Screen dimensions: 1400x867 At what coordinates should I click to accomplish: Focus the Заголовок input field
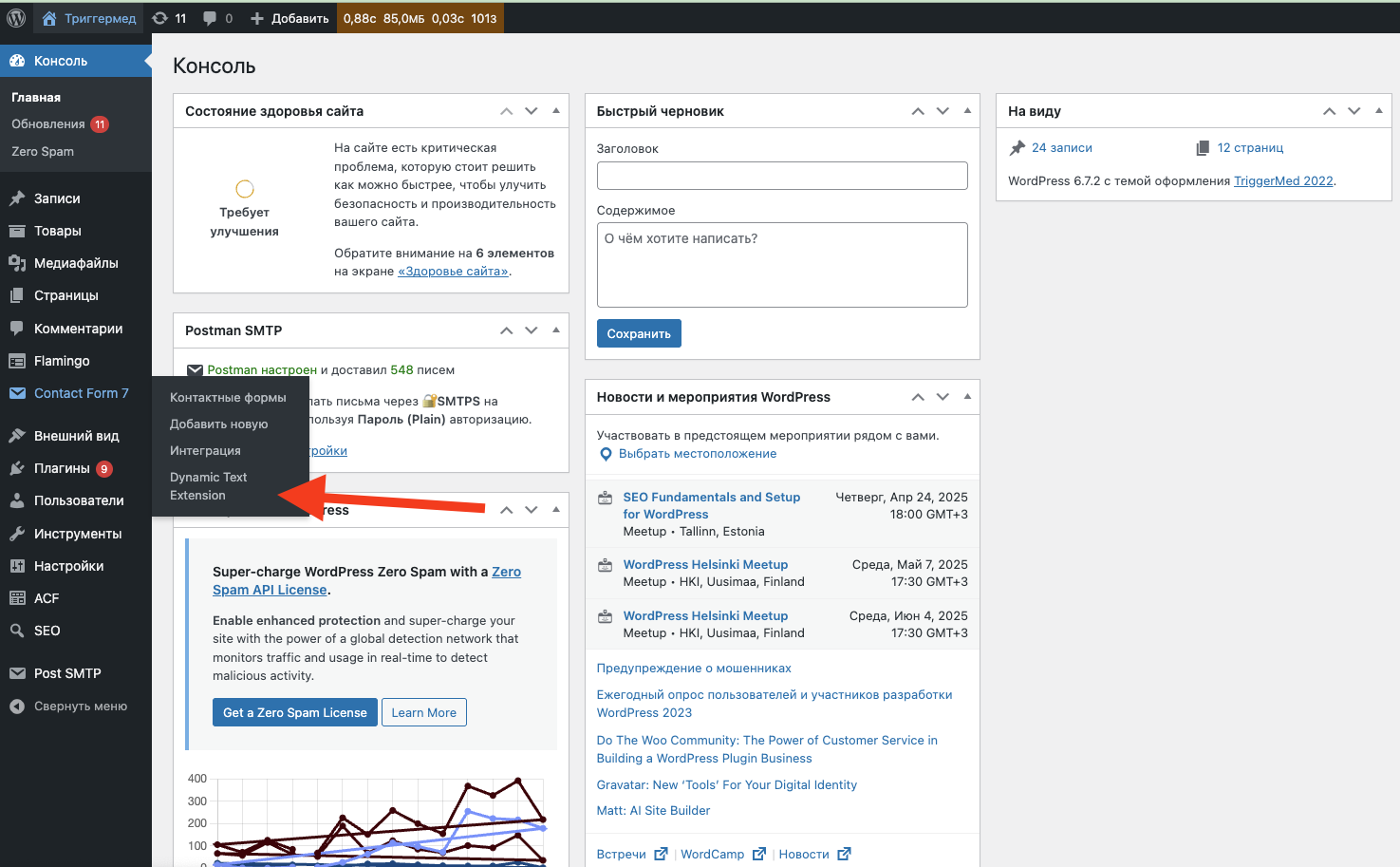782,176
